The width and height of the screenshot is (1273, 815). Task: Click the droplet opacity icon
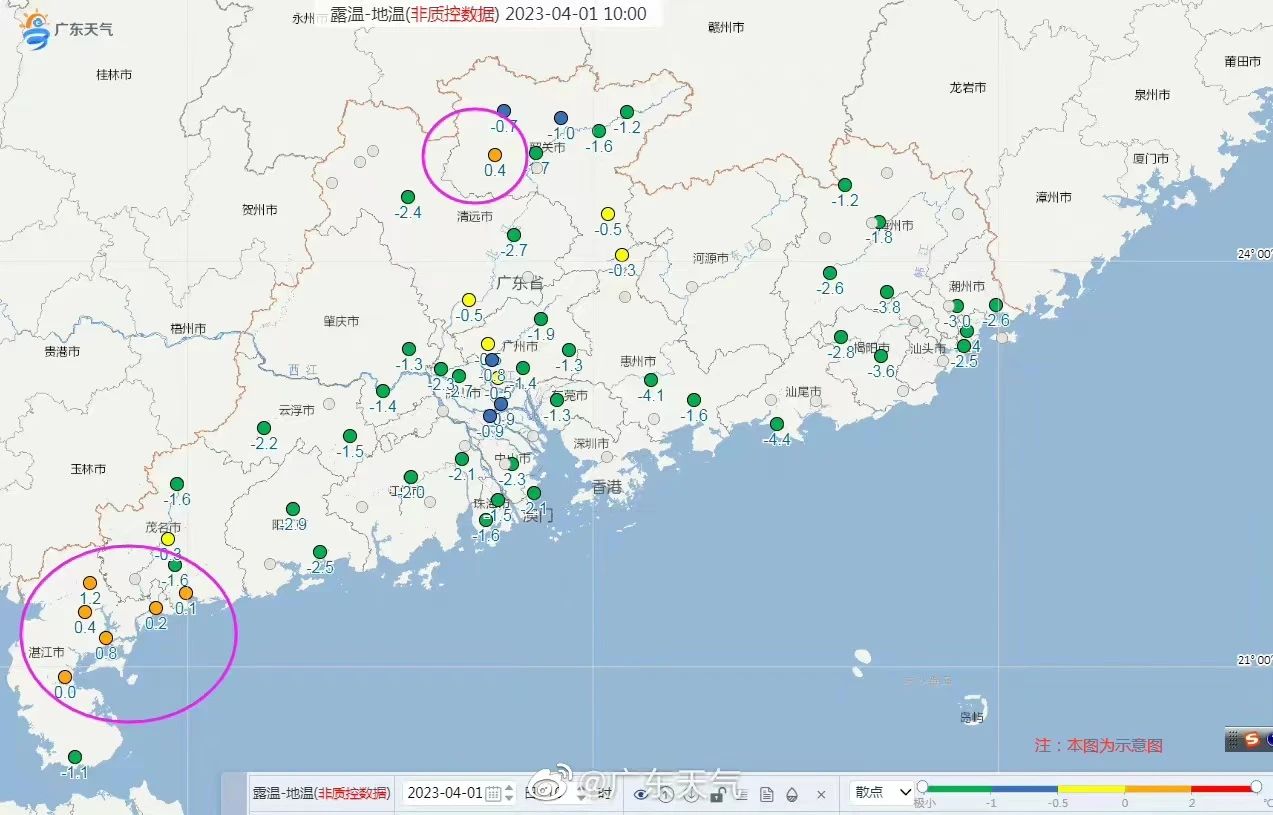coord(792,794)
